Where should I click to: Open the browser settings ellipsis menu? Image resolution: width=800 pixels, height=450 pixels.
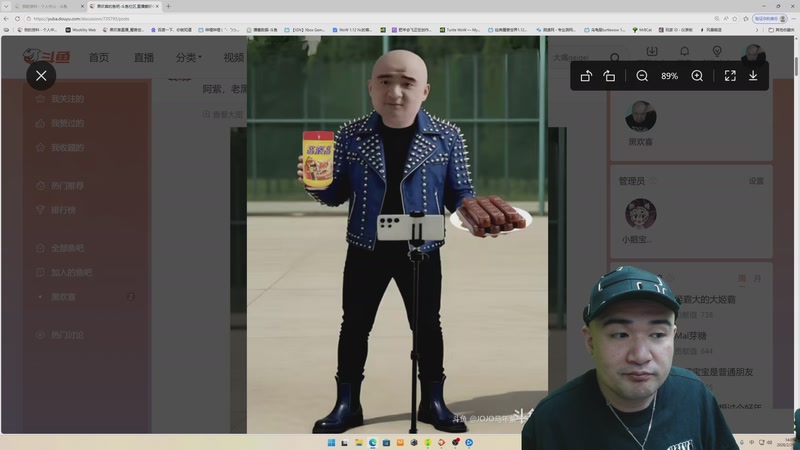pyautogui.click(x=793, y=18)
